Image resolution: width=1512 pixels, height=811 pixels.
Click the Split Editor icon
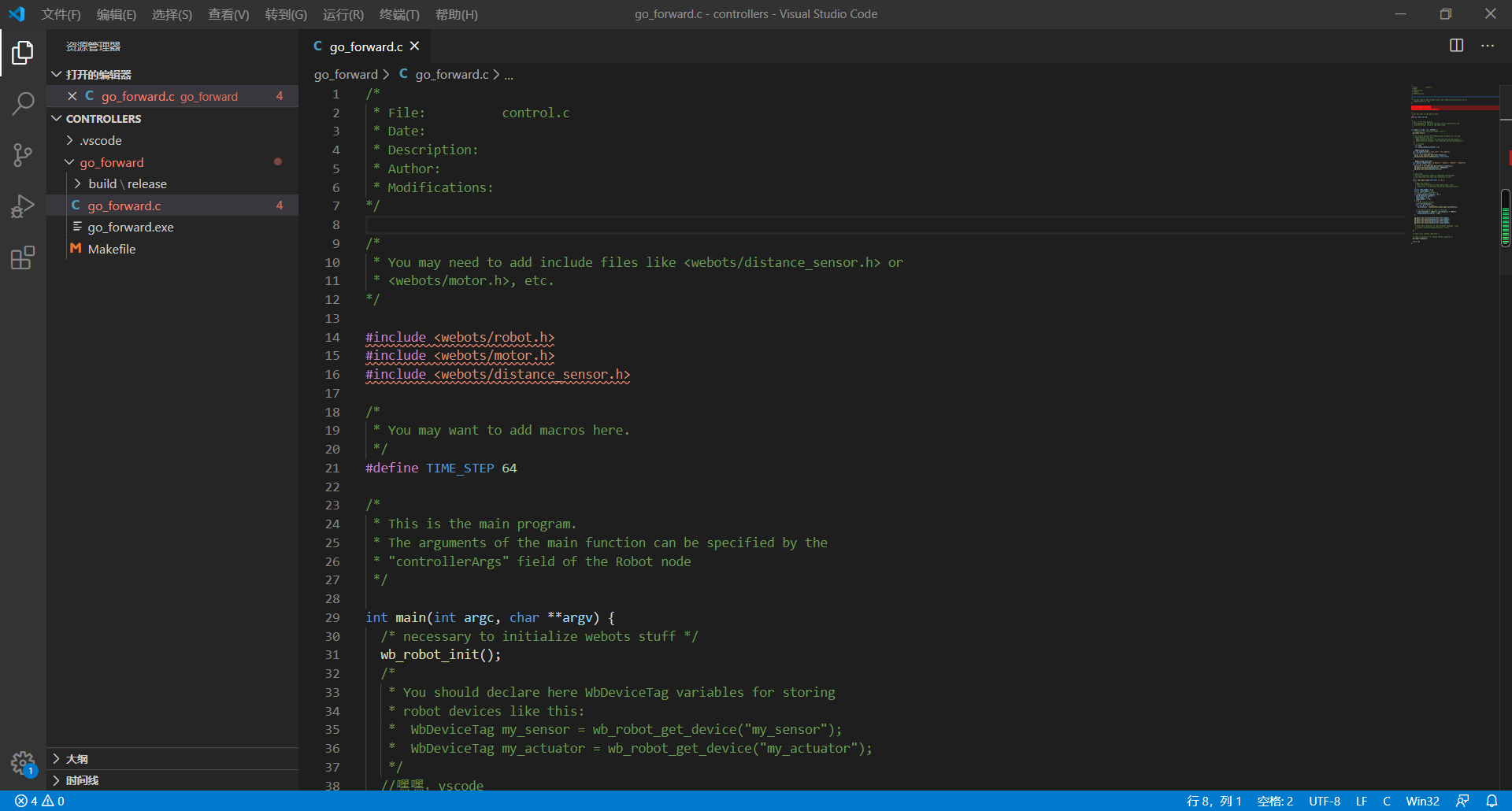[1456, 46]
